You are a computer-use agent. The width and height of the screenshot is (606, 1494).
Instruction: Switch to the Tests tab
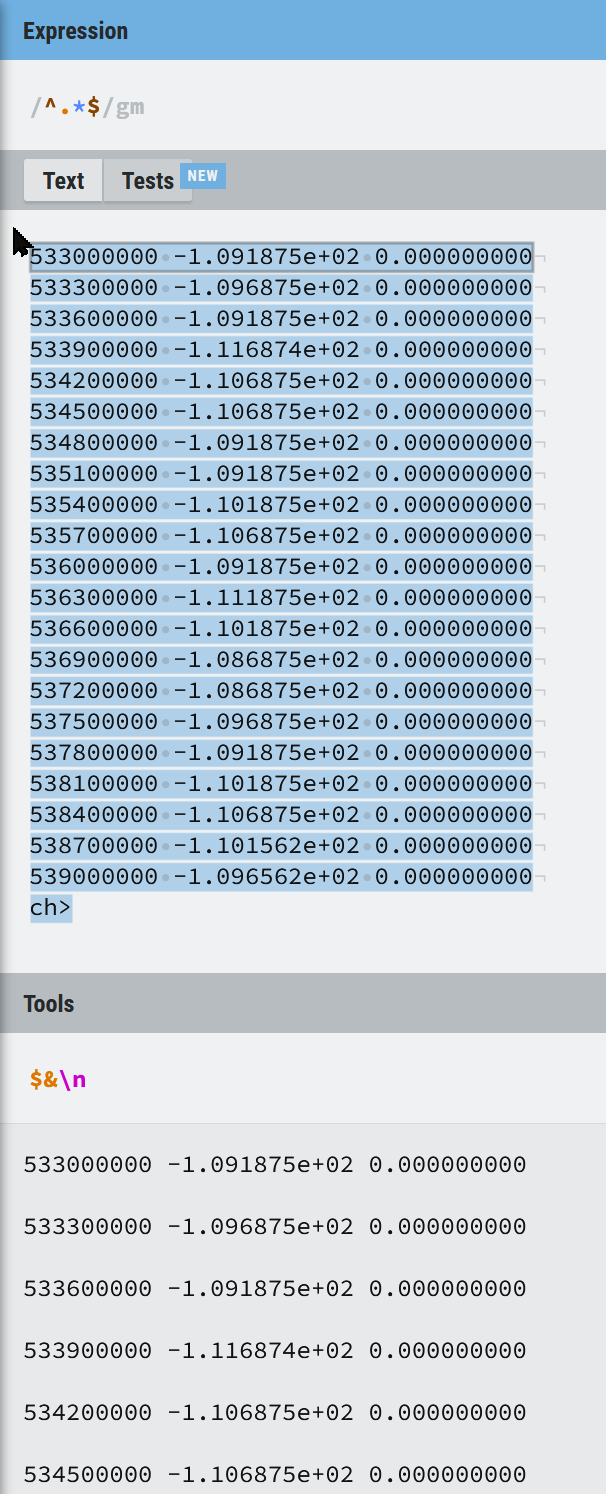point(147,181)
